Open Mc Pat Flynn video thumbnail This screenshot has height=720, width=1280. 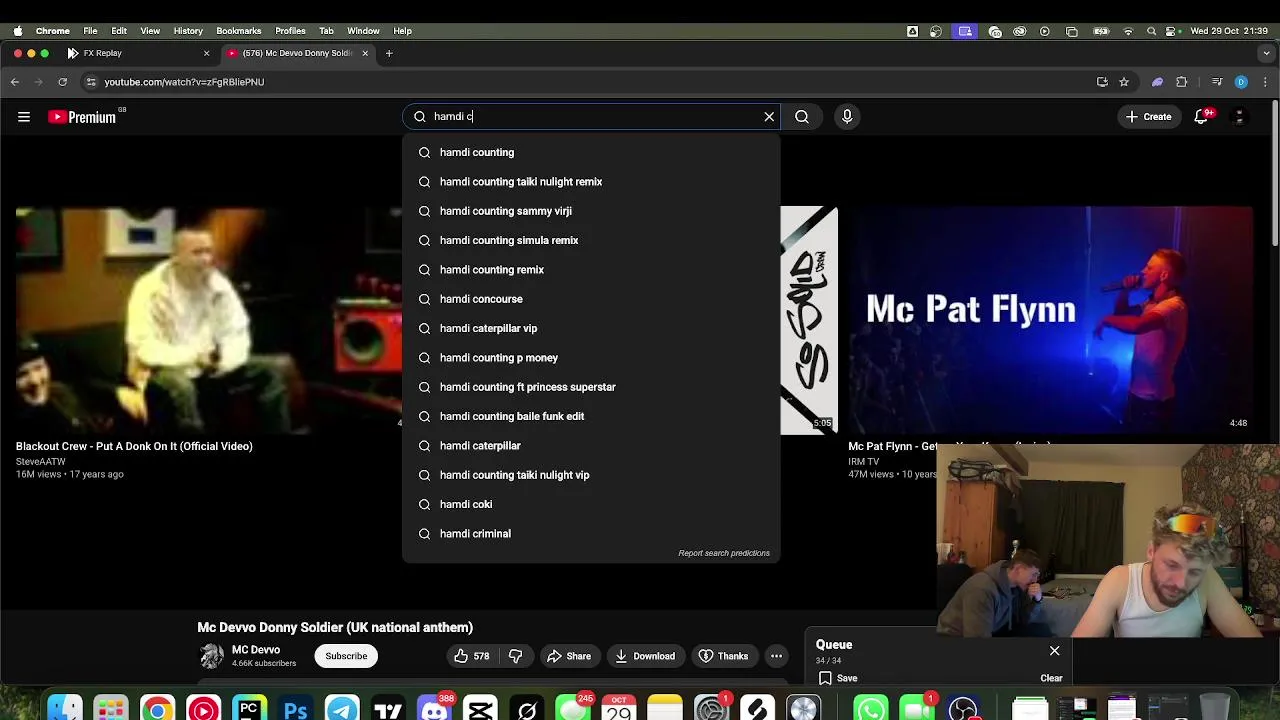[x=1050, y=320]
